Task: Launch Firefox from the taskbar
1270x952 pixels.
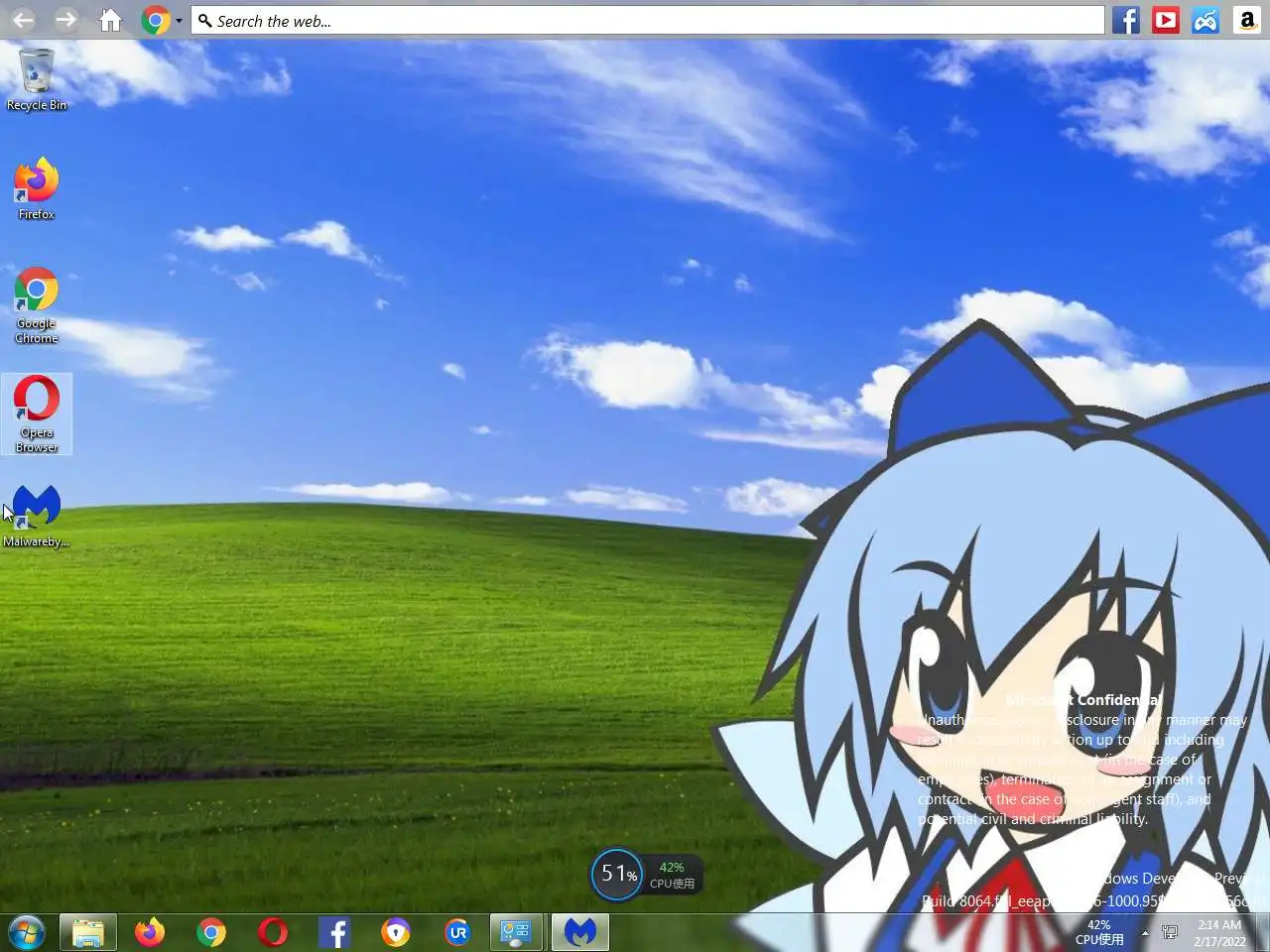Action: pyautogui.click(x=150, y=932)
